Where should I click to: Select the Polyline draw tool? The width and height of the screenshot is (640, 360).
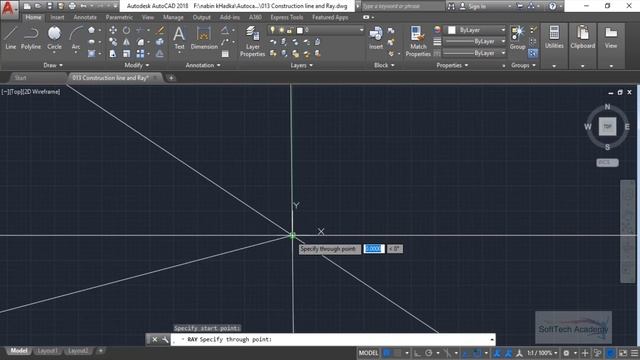pyautogui.click(x=31, y=38)
